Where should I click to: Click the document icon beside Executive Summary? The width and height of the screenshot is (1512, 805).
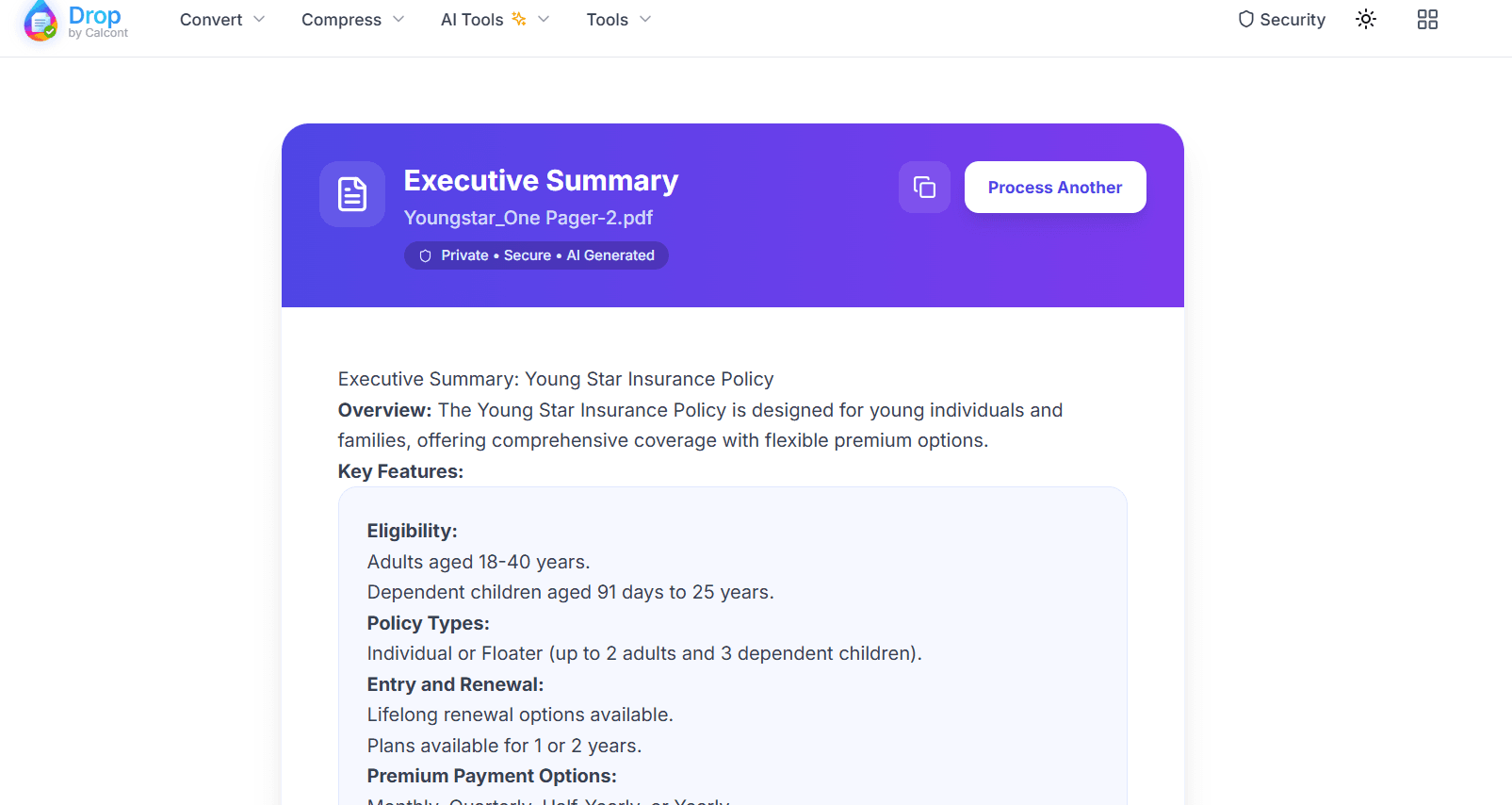tap(351, 194)
